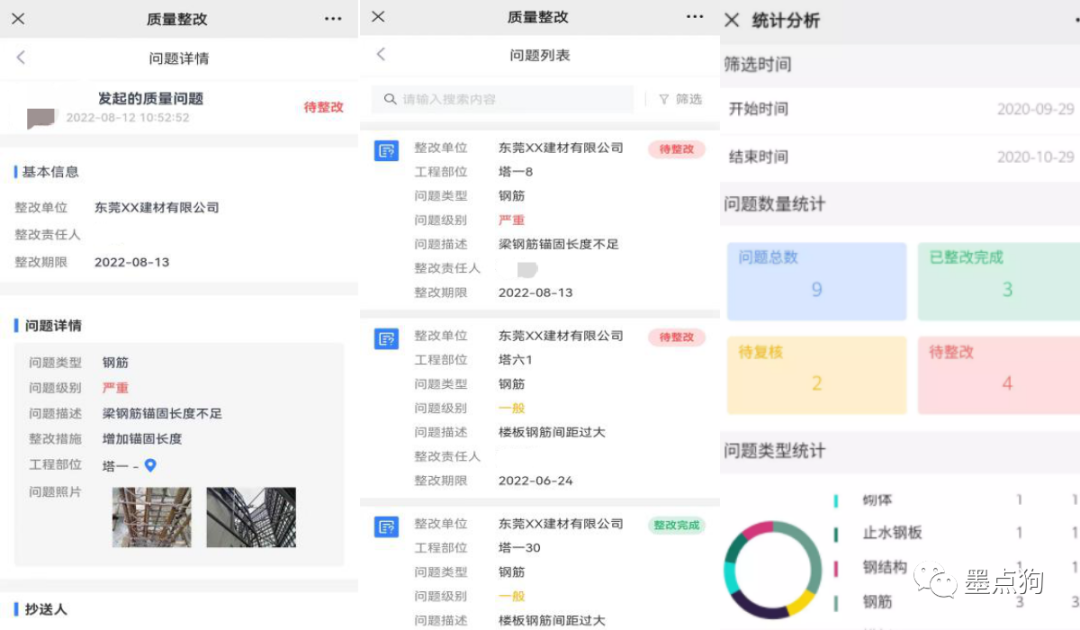Click the back arrow on 问题详情 page
The height and width of the screenshot is (630, 1080).
(x=21, y=58)
